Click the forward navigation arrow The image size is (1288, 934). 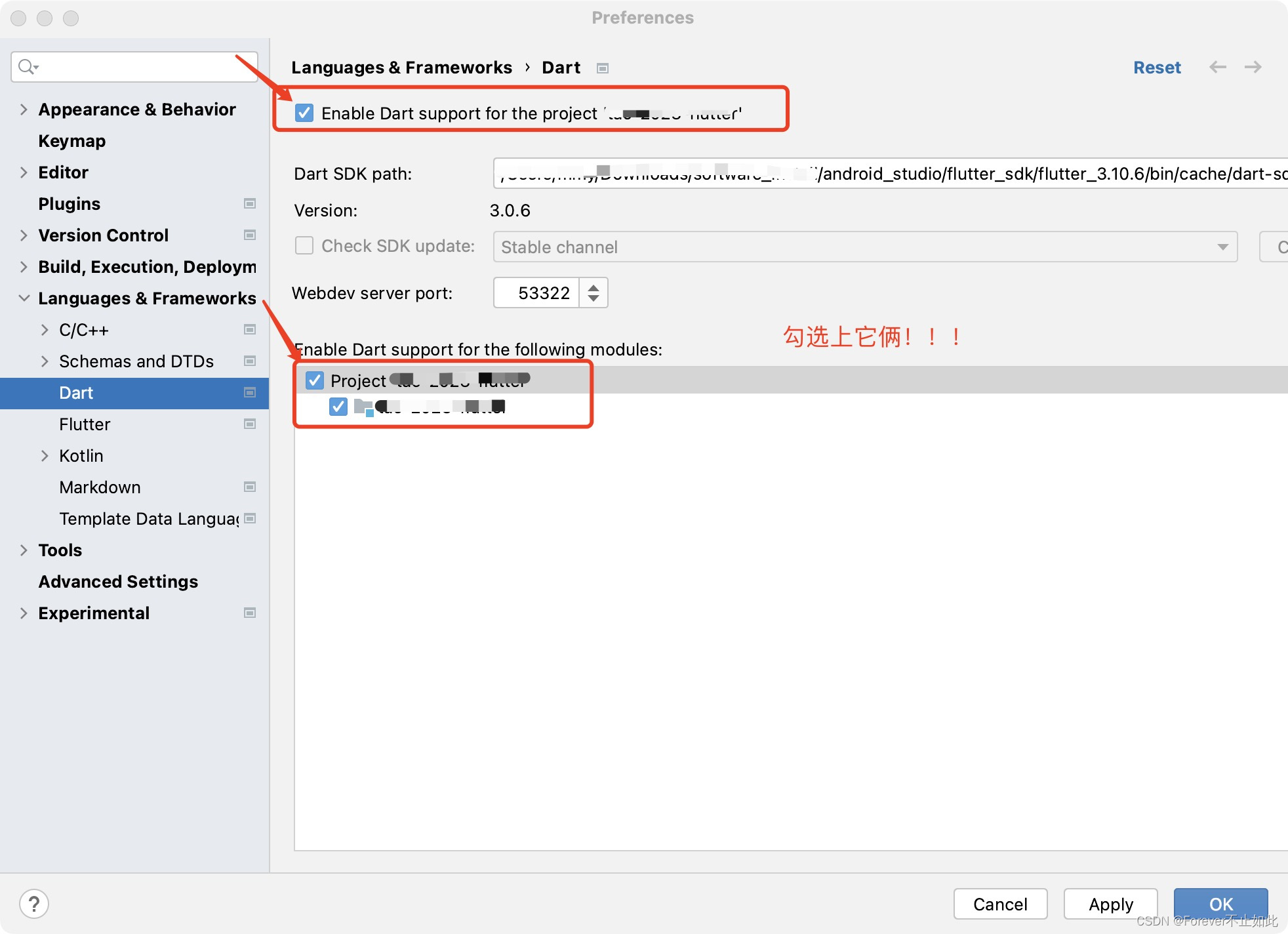click(1253, 67)
